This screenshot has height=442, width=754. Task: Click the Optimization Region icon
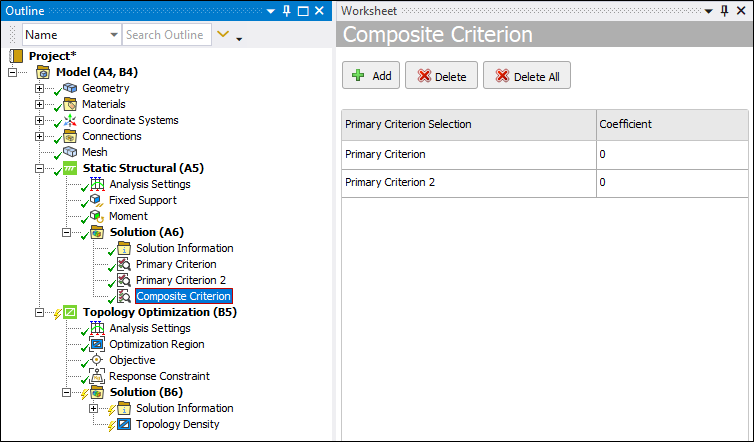coord(97,344)
